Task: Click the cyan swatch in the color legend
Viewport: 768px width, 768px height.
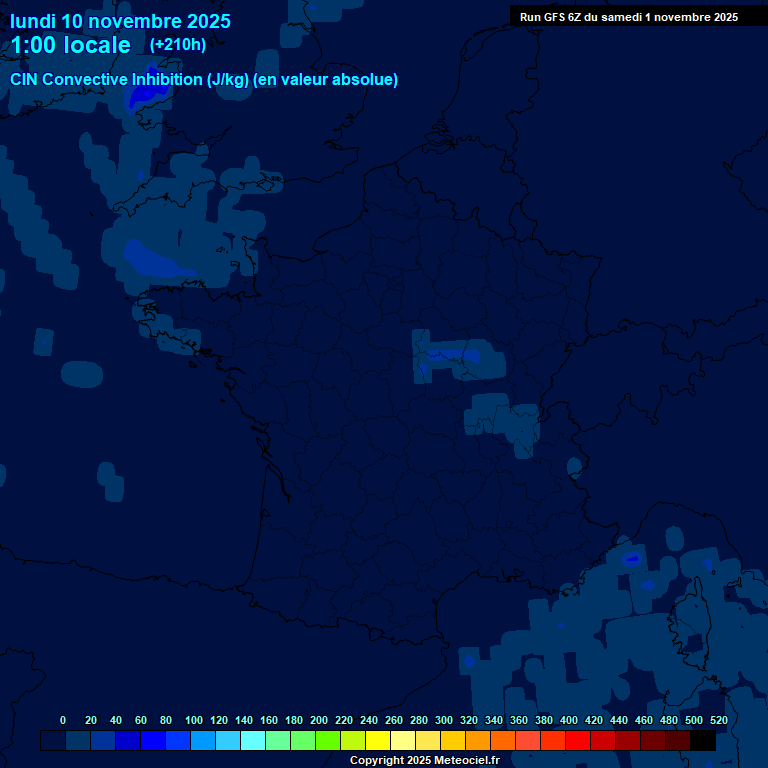Action: pos(253,740)
